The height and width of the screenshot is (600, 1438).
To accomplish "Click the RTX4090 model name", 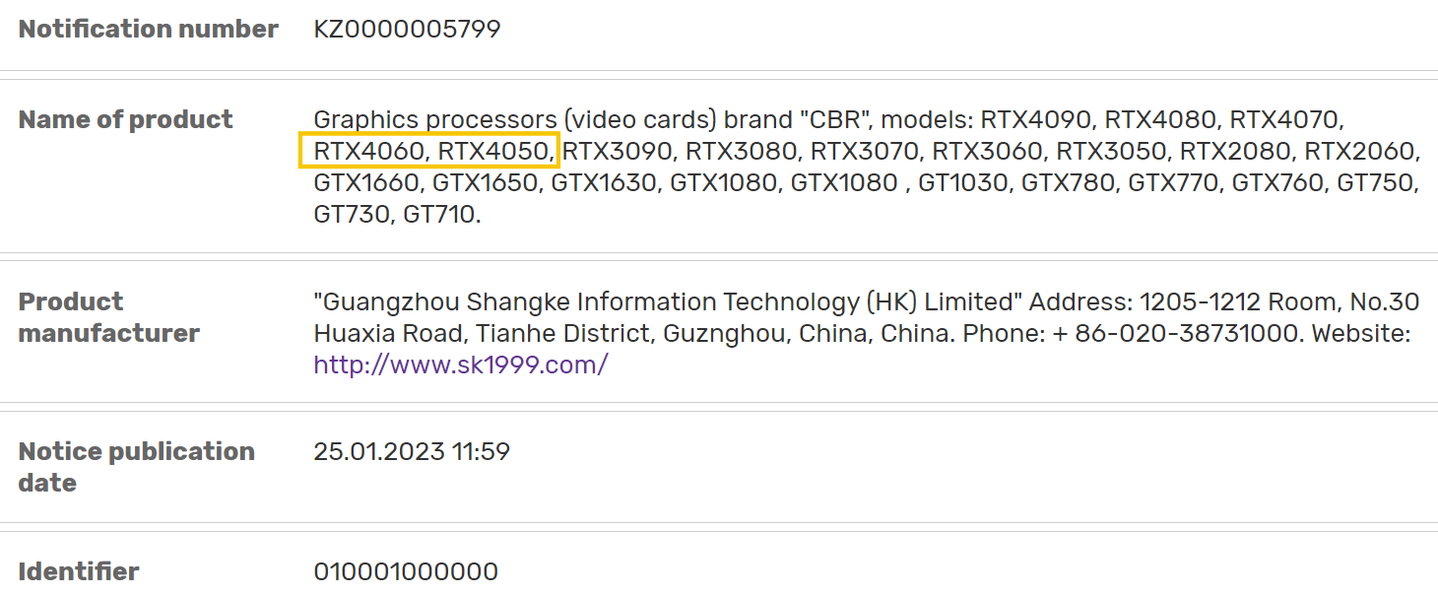I will 1037,120.
